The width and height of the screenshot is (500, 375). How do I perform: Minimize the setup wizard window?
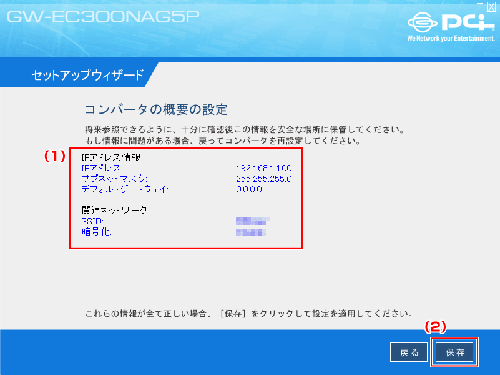coord(480,5)
